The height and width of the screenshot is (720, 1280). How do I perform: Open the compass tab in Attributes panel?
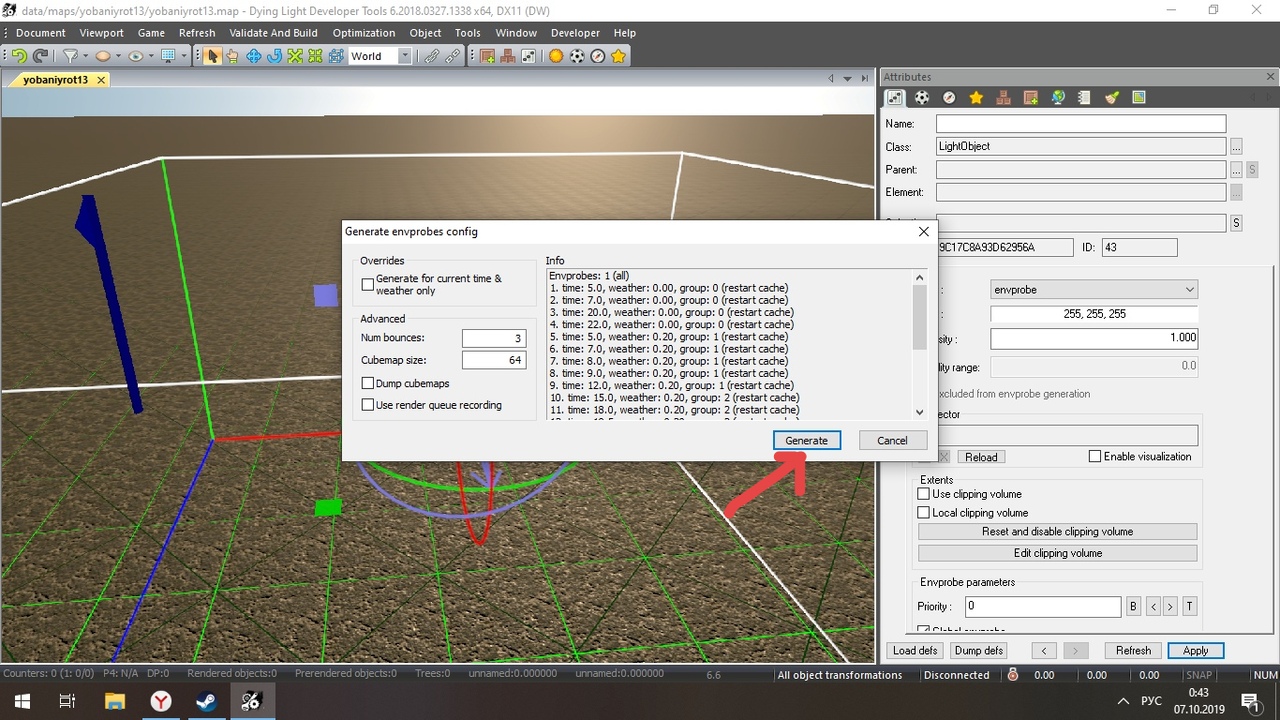[x=949, y=97]
